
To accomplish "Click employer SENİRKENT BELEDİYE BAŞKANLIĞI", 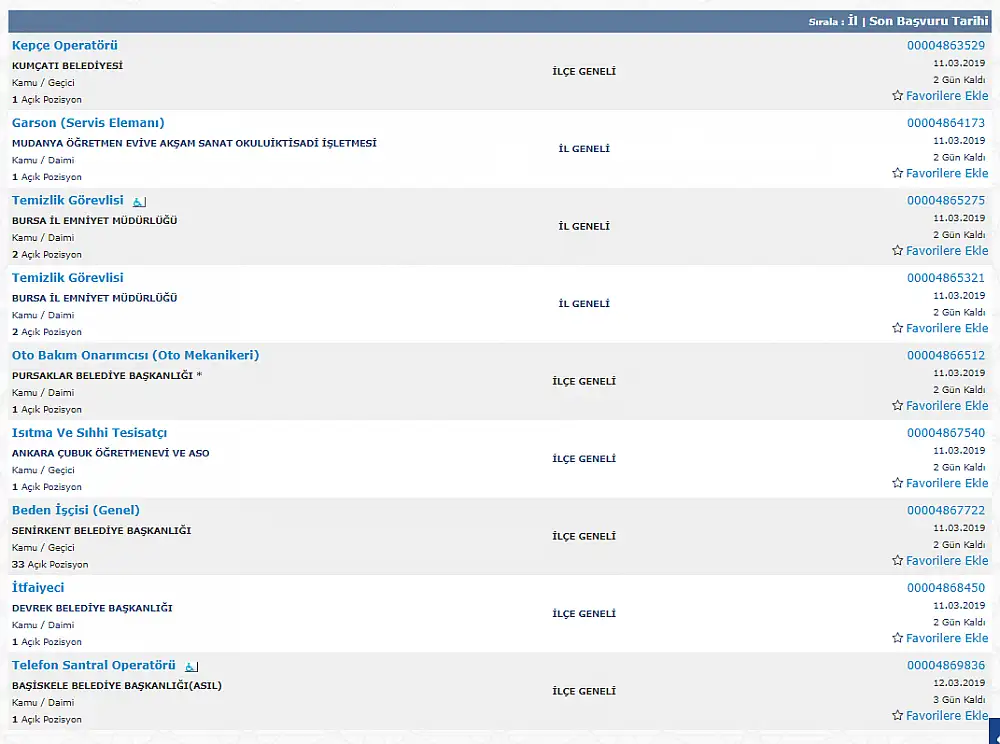I will click(x=101, y=530).
